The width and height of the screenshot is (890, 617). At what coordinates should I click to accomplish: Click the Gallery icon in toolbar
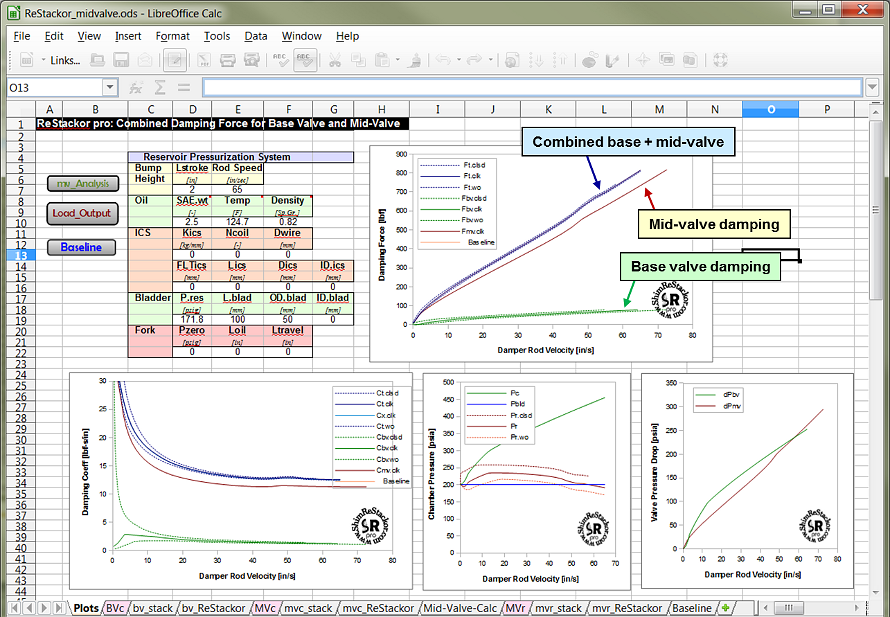pos(666,60)
